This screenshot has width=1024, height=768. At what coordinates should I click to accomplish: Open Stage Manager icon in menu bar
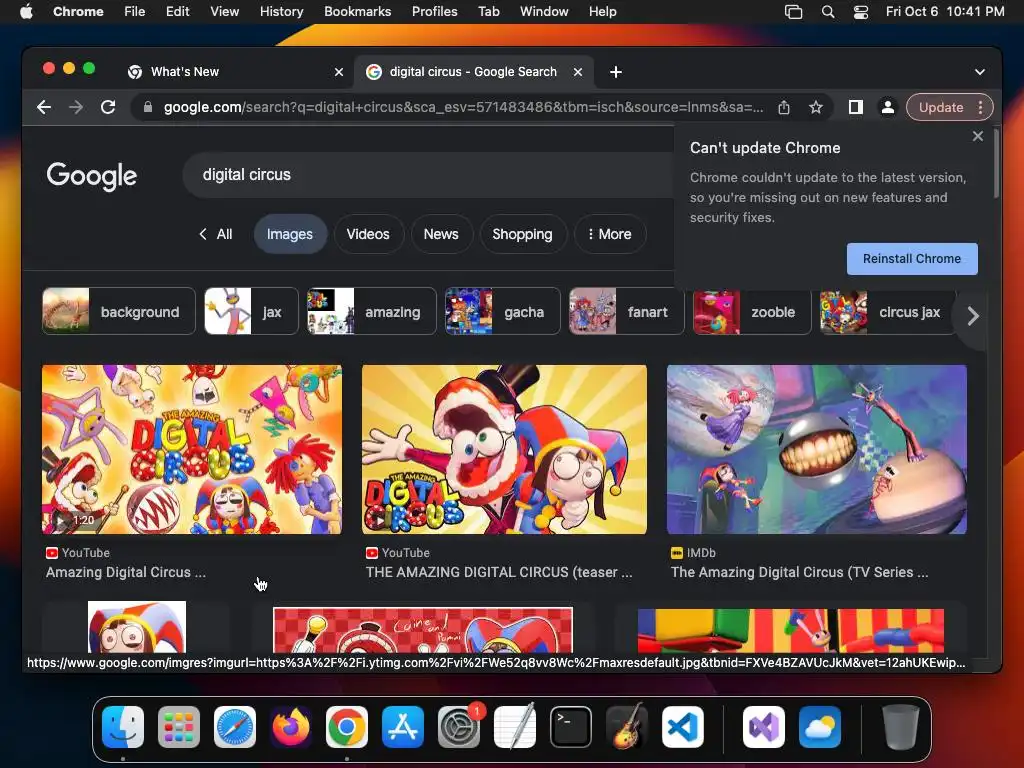(x=793, y=11)
